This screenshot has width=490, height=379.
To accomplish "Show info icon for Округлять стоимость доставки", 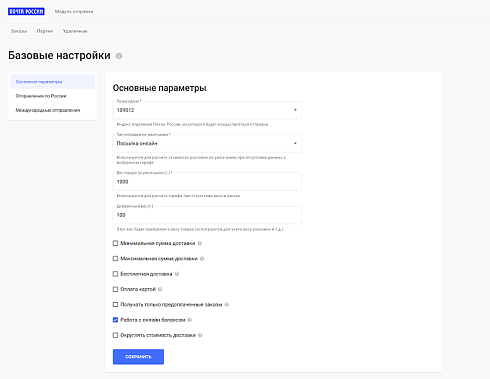I will 200,335.
